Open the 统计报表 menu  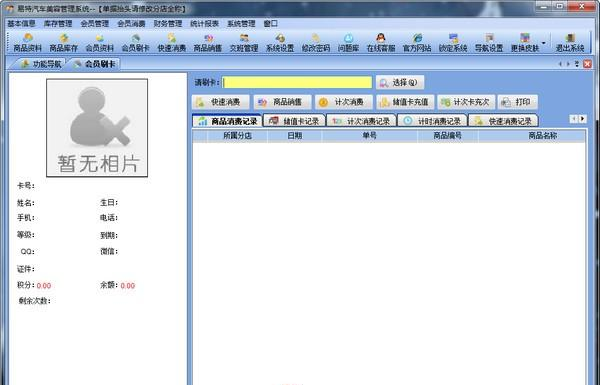(x=204, y=23)
